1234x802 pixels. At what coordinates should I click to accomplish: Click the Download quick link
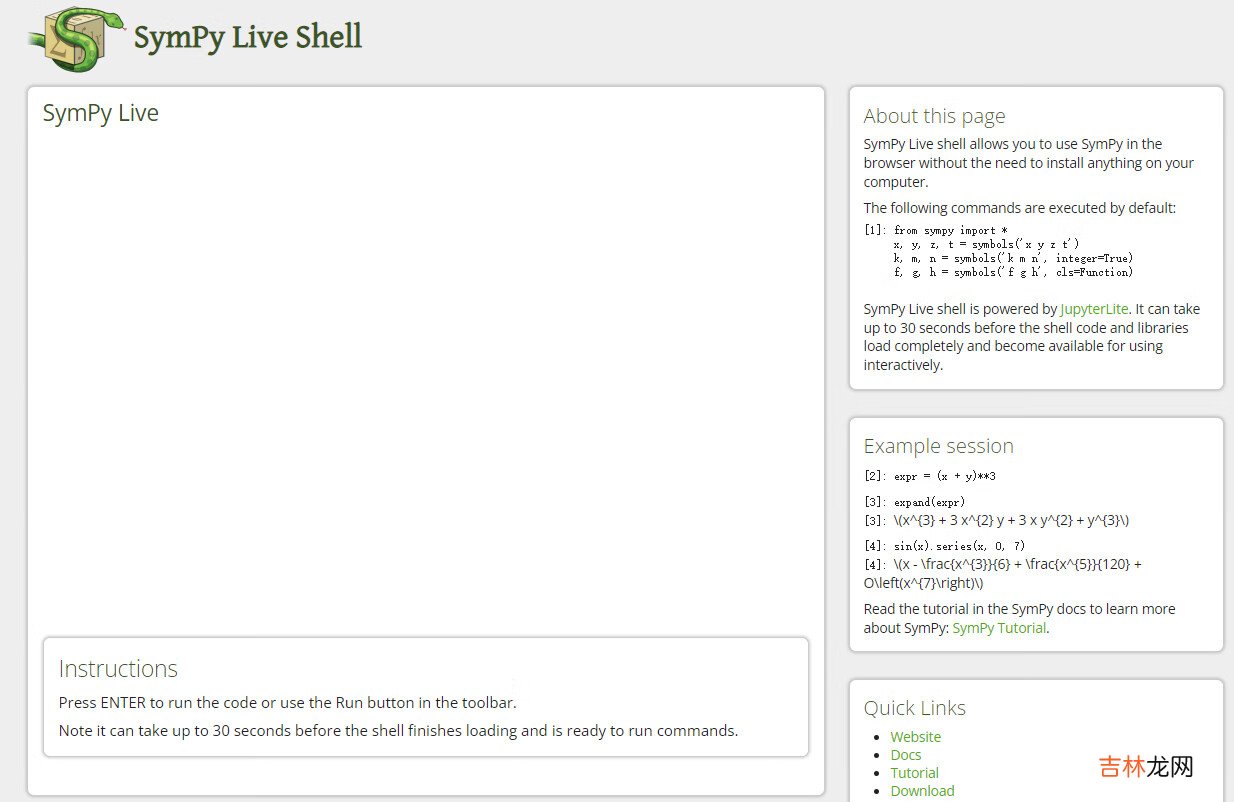[x=922, y=791]
